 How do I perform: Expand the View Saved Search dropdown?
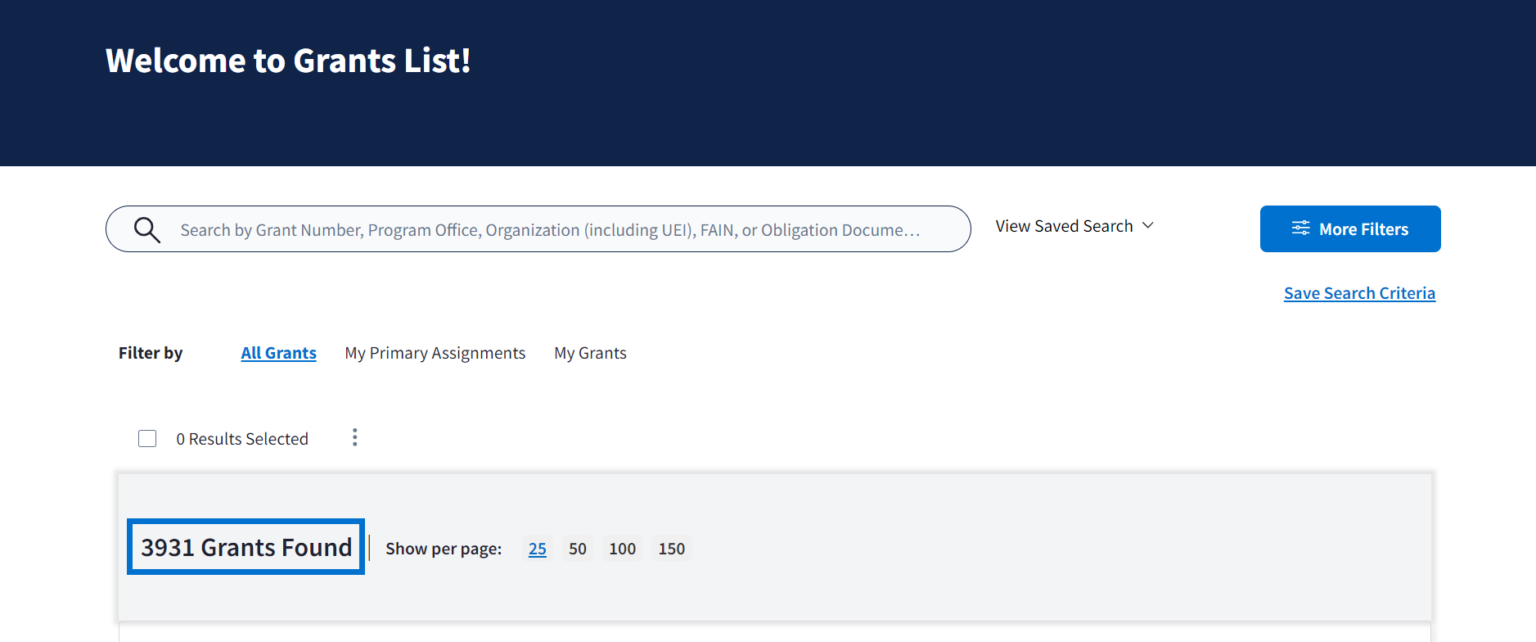tap(1074, 226)
